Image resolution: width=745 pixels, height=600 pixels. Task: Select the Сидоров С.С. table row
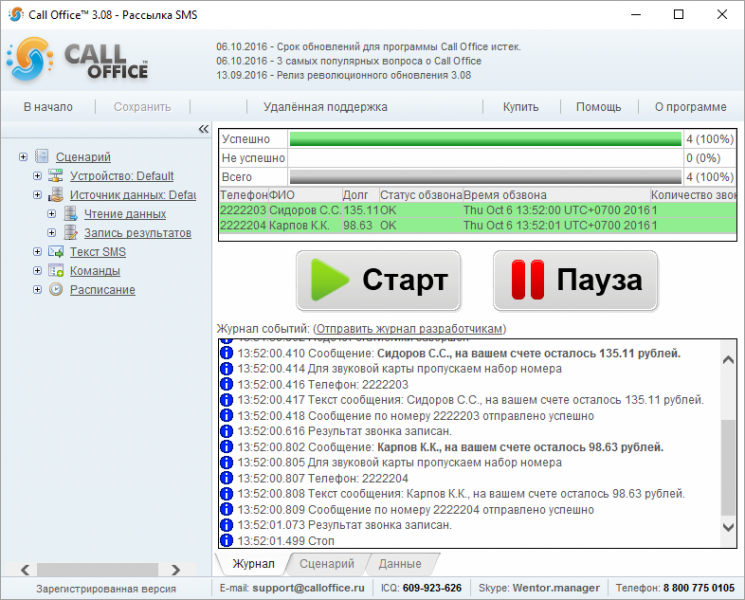tap(478, 210)
